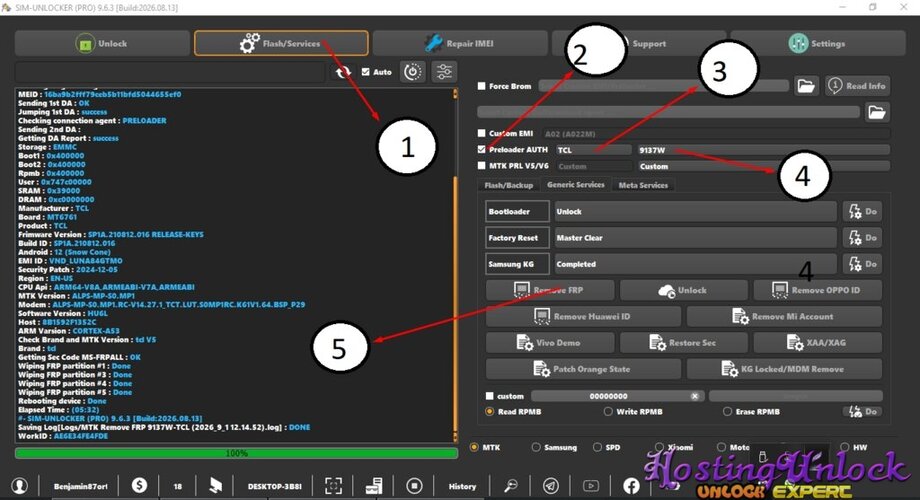This screenshot has width=920, height=500.
Task: Click the Bootloader Do gear icon
Action: 862,211
